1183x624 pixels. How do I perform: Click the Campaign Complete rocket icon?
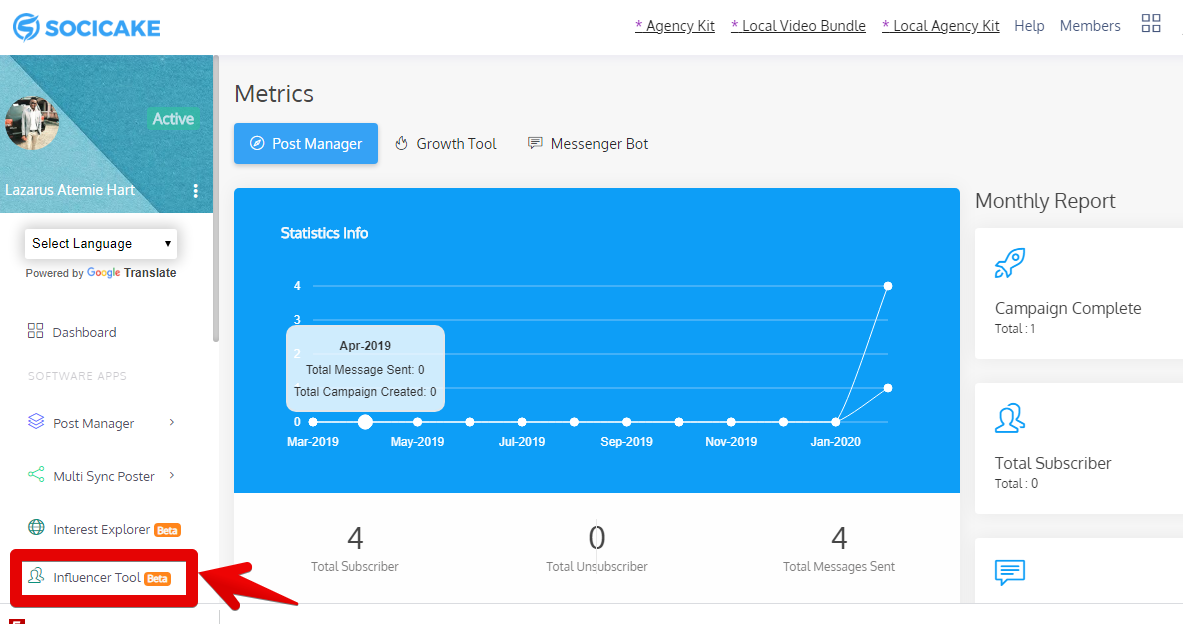point(1009,263)
